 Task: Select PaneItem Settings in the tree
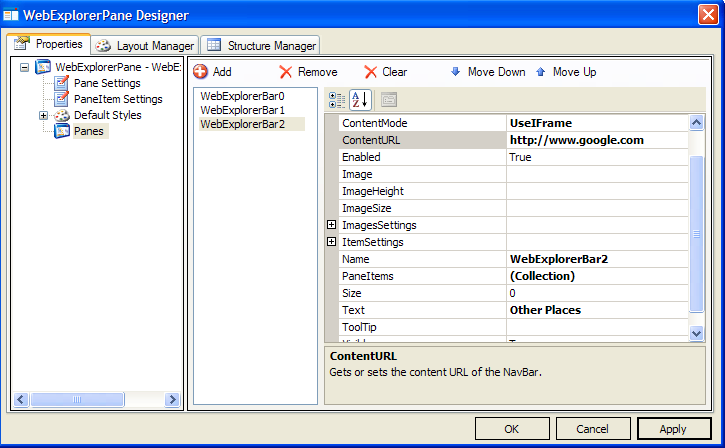pos(117,99)
